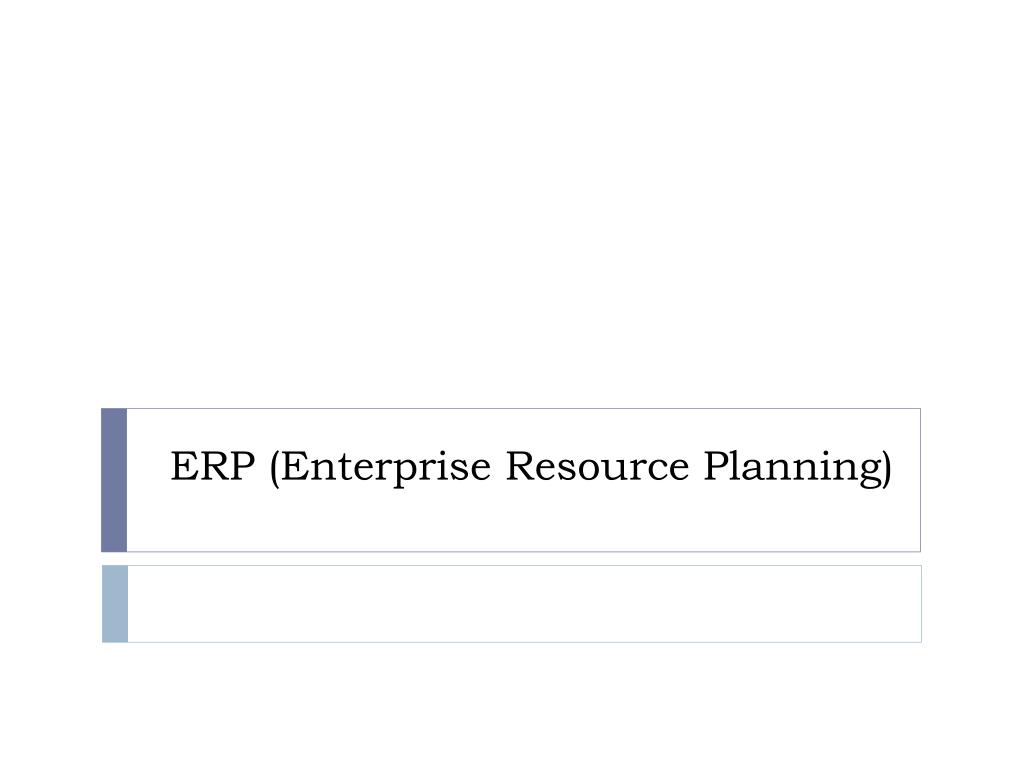Click the letter "E" at start of "ERP"

point(183,466)
